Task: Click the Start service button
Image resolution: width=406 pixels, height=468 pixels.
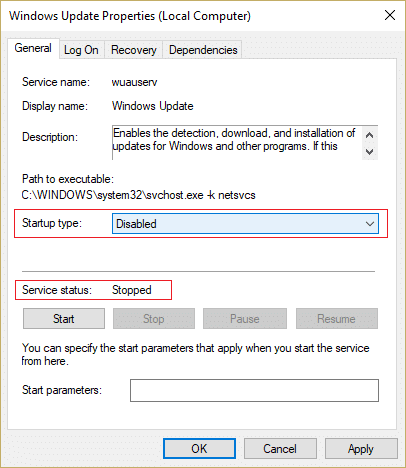Action: point(64,319)
